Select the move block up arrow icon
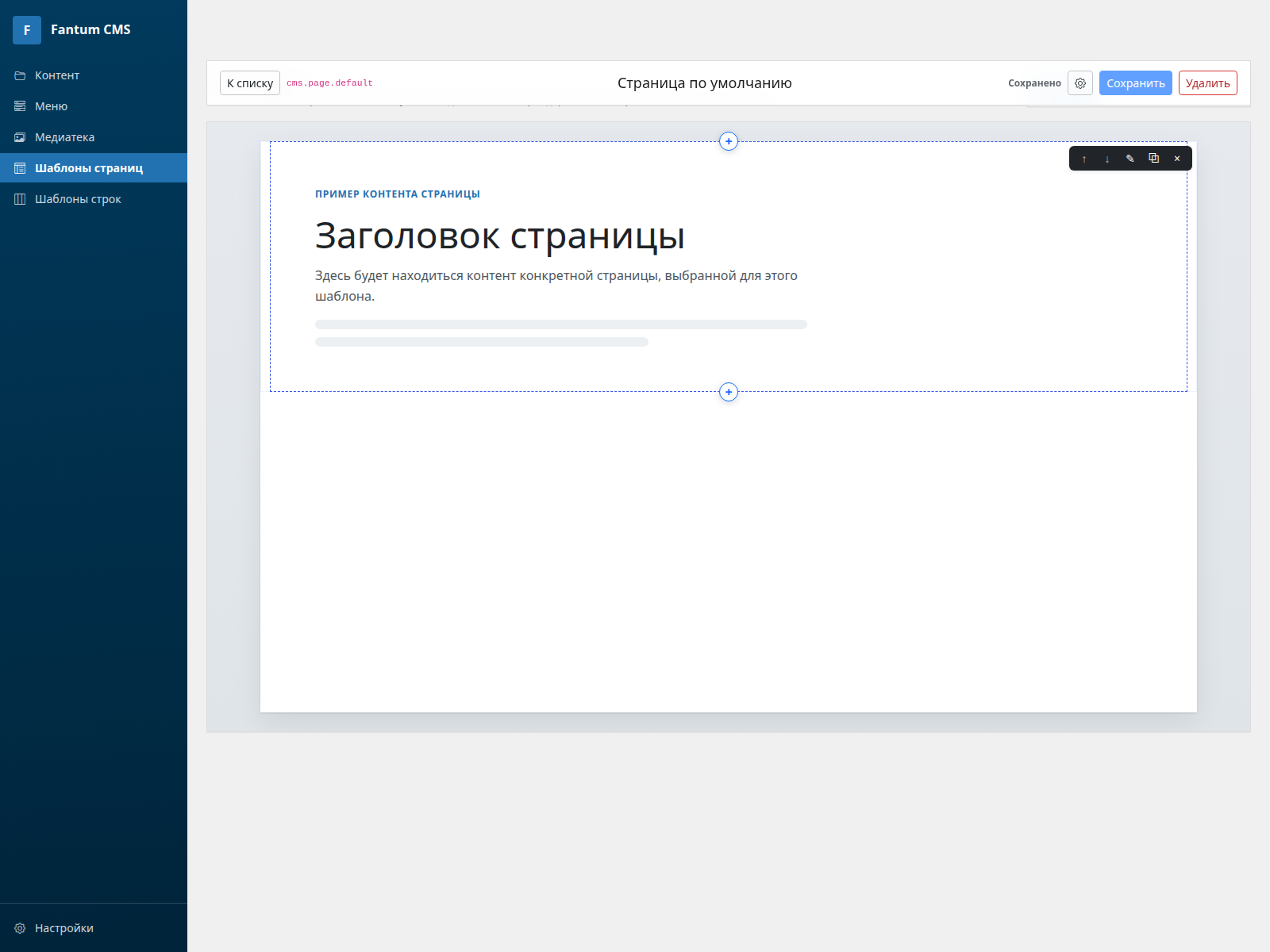The height and width of the screenshot is (952, 1270). click(1084, 159)
